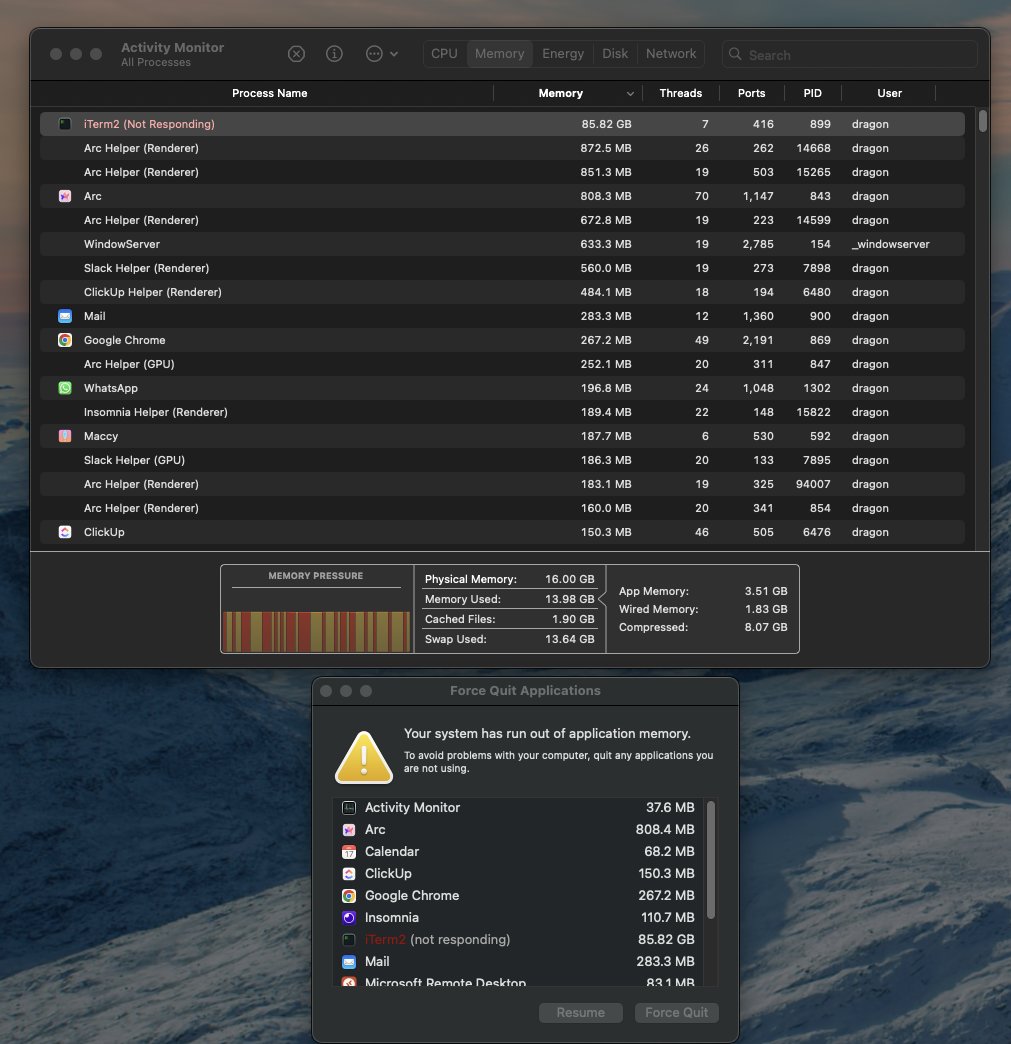Screen dimensions: 1011x1044
Task: Select iTerm2 (not responding) in Force Quit list
Action: [519, 939]
